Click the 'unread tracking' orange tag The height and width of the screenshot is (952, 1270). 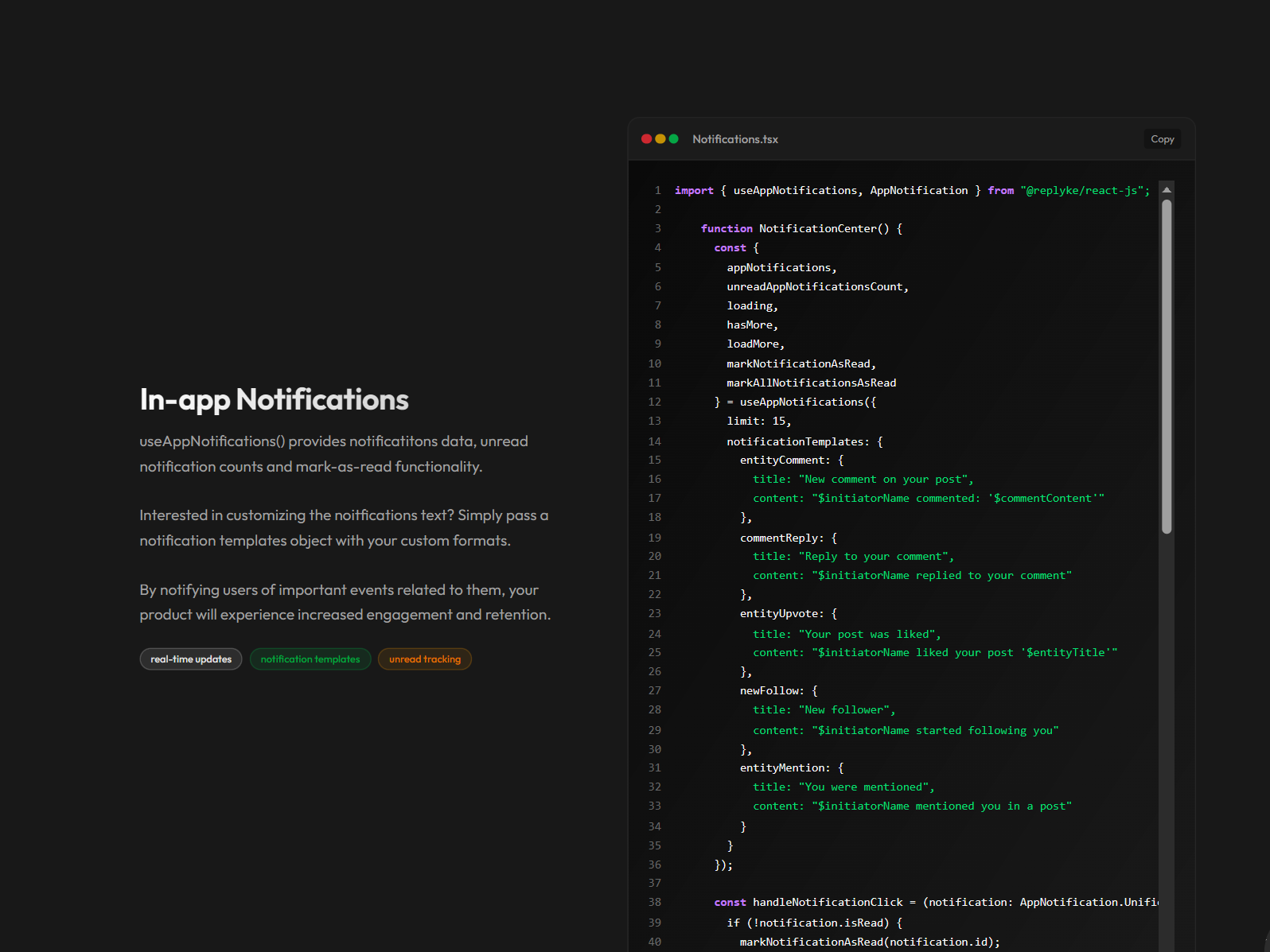[424, 659]
